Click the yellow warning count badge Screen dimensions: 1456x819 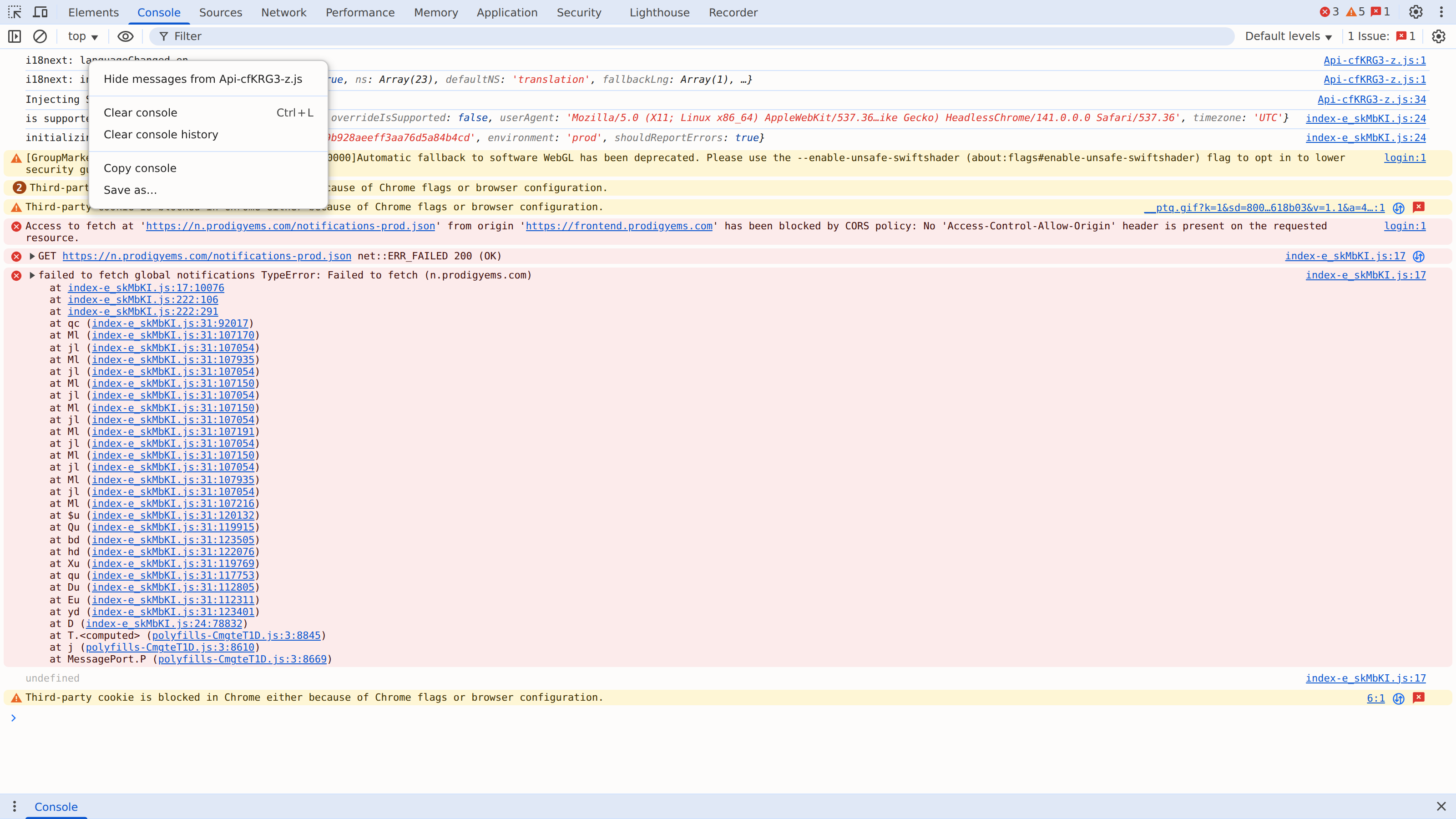tap(1355, 12)
